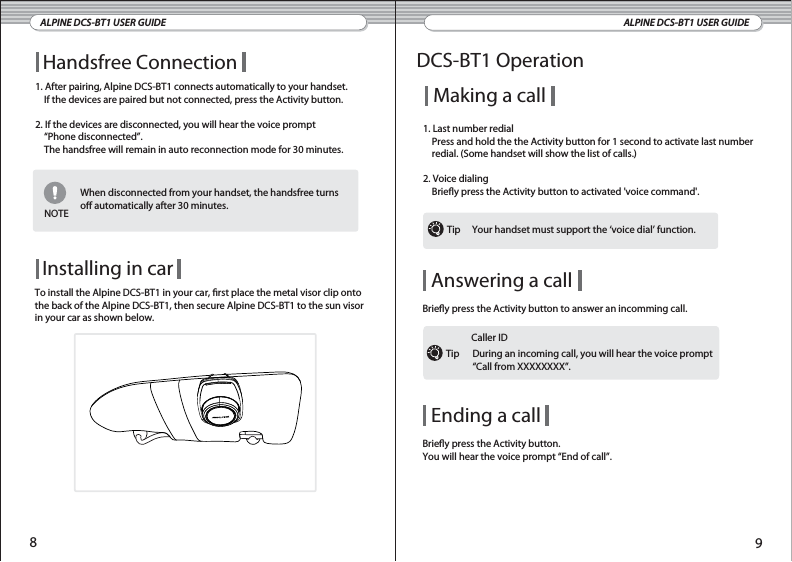Screen dimensions: 792x562
Task: Click 'Briefly press the Activity button.' under Ending a call
Action: pyautogui.click(x=491, y=444)
